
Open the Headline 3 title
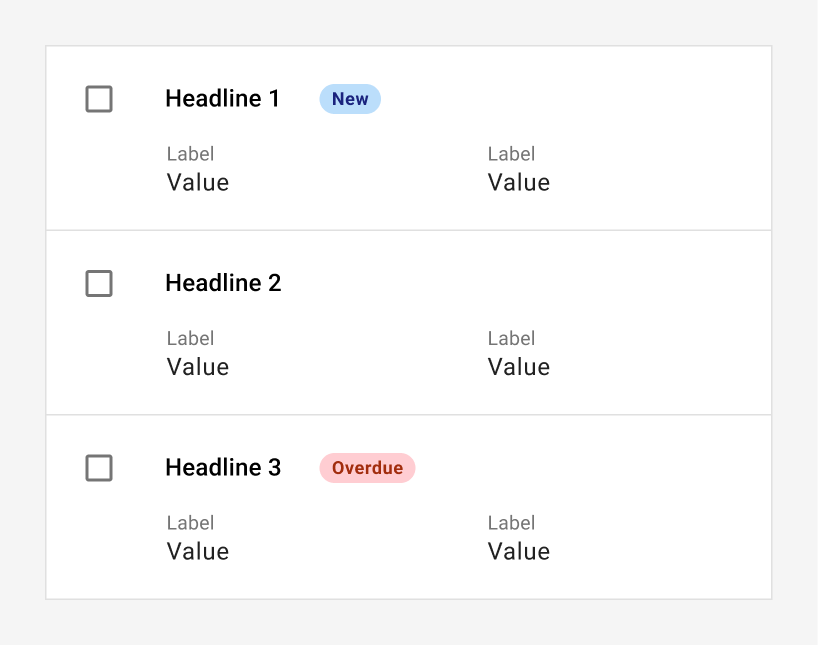point(223,467)
